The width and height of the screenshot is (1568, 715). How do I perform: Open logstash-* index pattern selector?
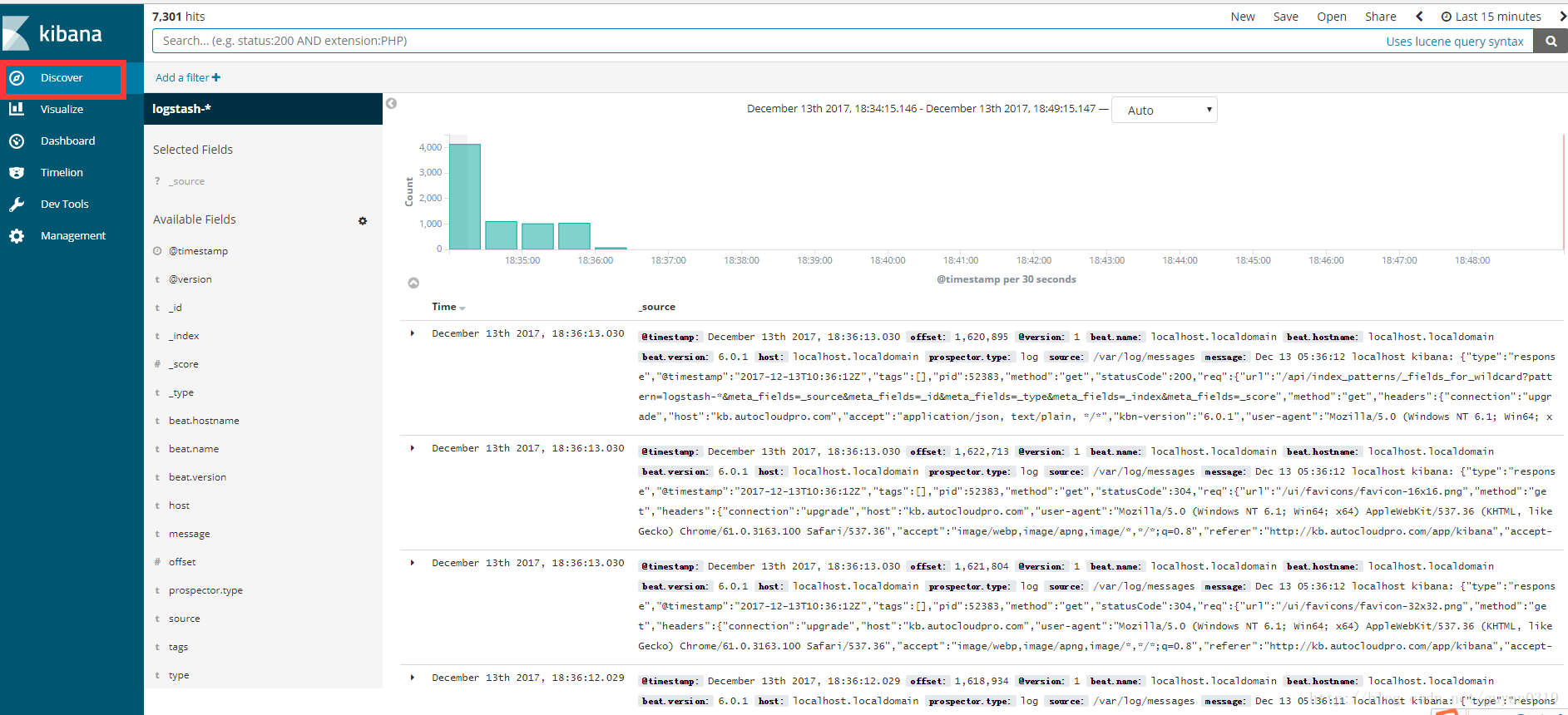(263, 109)
